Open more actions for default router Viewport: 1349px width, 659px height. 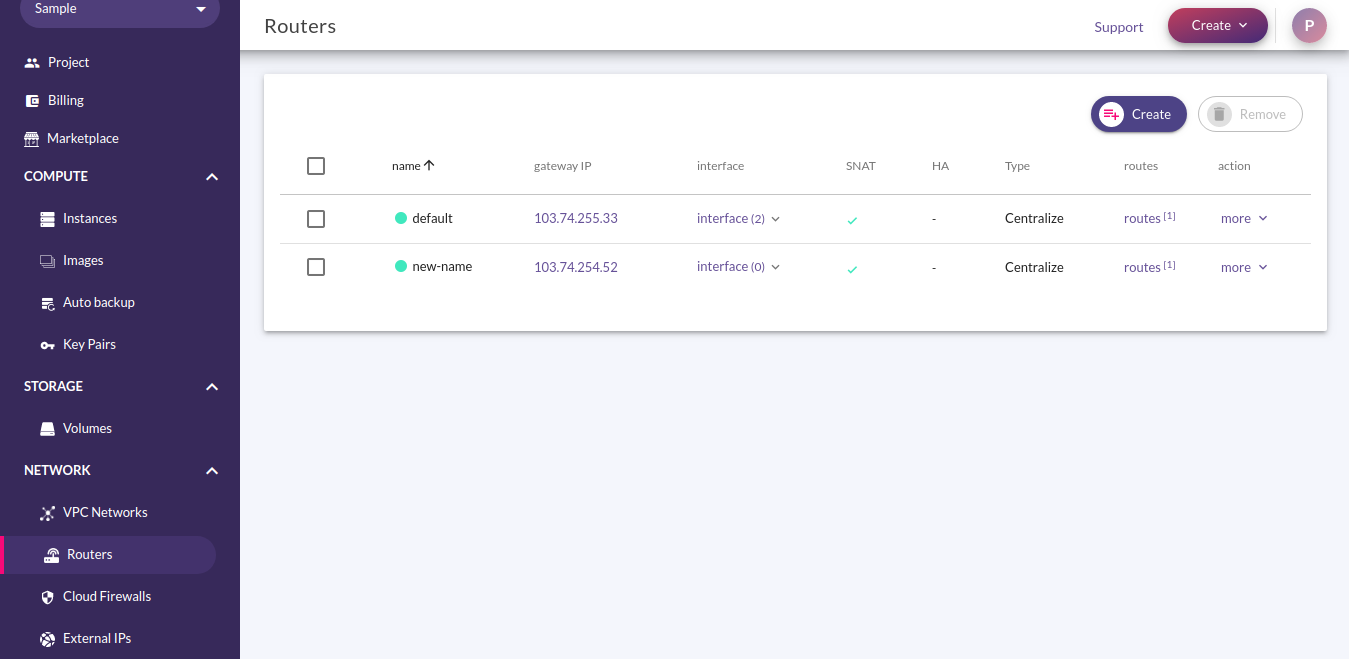coord(1244,218)
